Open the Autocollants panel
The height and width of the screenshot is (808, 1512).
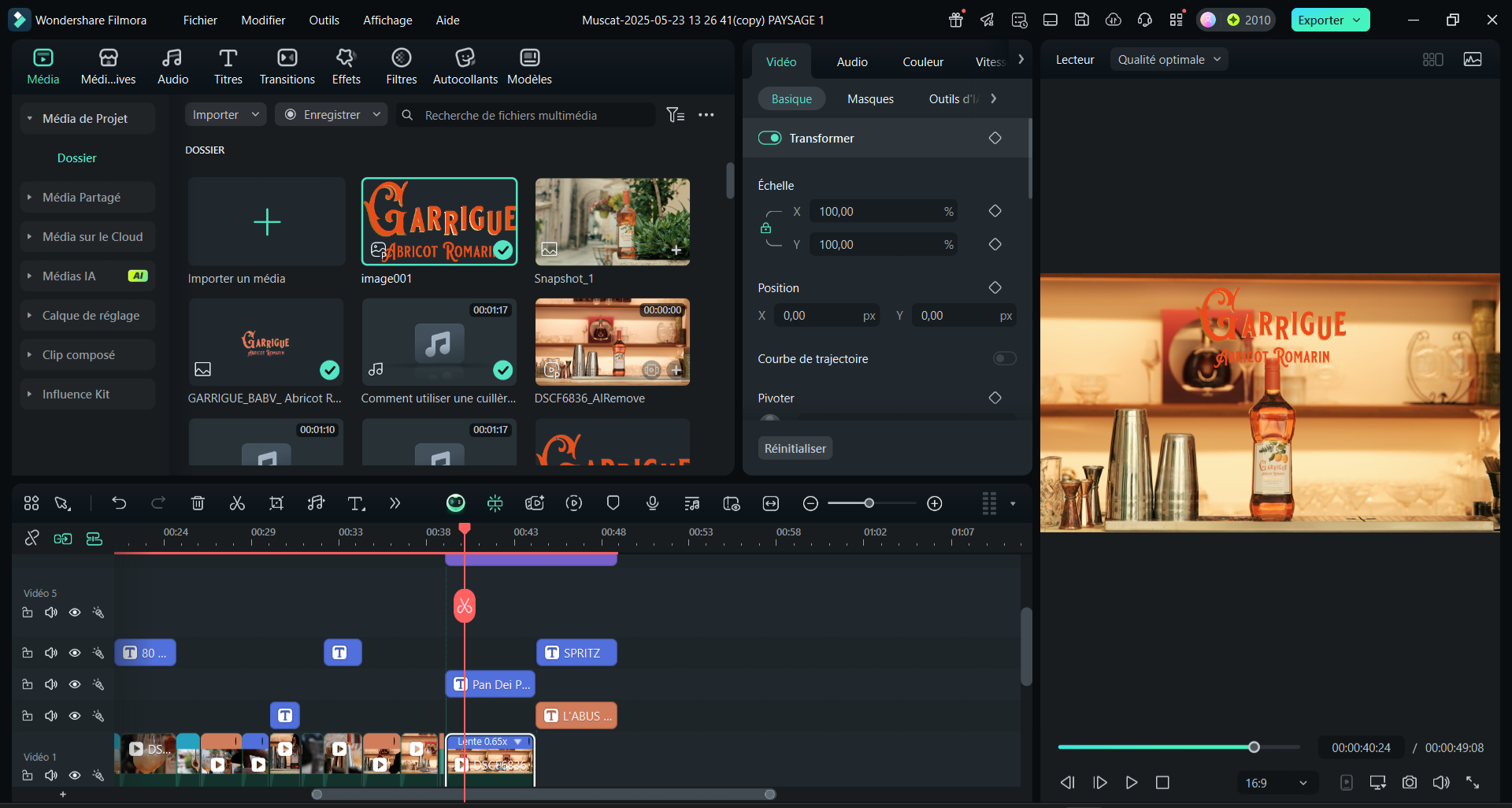(x=465, y=66)
